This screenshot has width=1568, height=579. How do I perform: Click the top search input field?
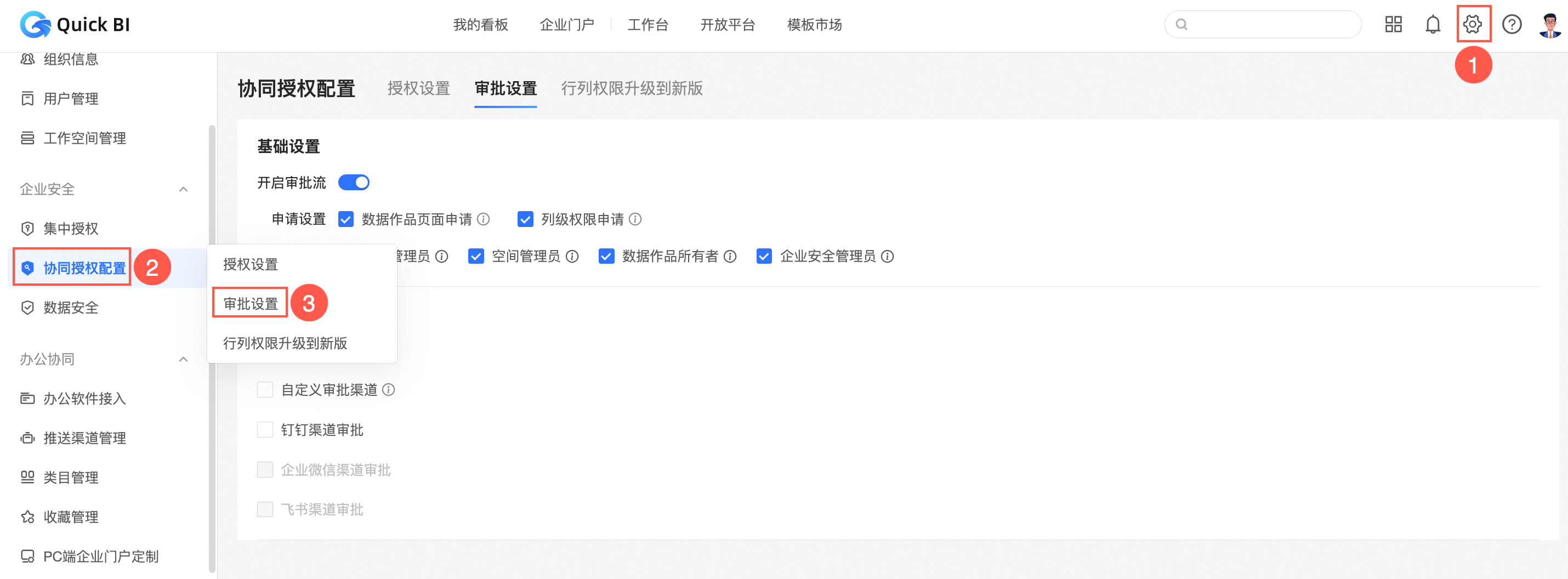tap(1263, 24)
